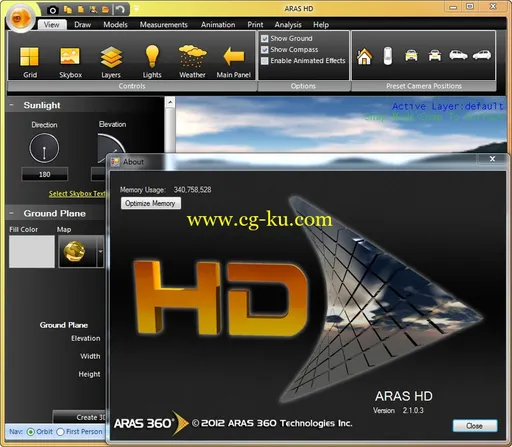
Task: Select the right-facing side car camera preset
Action: pos(458,55)
